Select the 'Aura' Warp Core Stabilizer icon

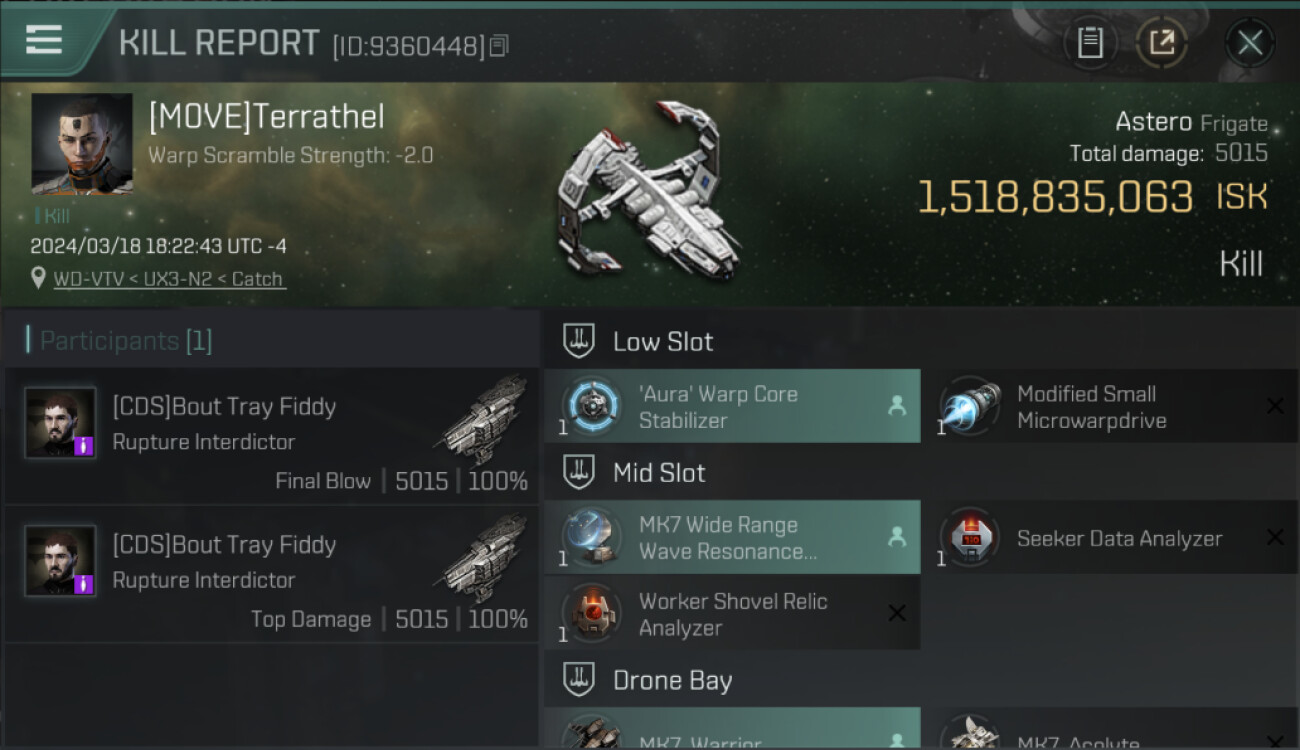pos(592,406)
